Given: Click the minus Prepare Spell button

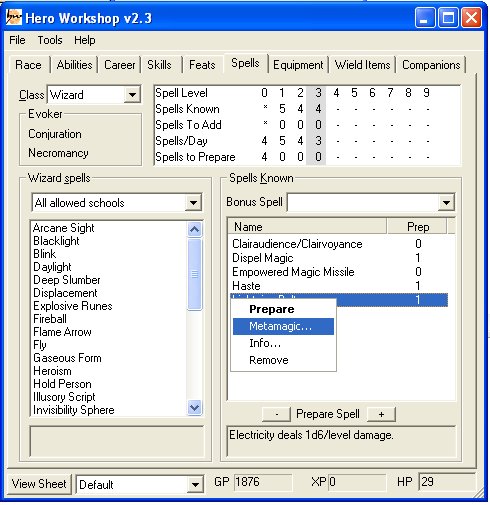Looking at the screenshot, I should click(276, 414).
